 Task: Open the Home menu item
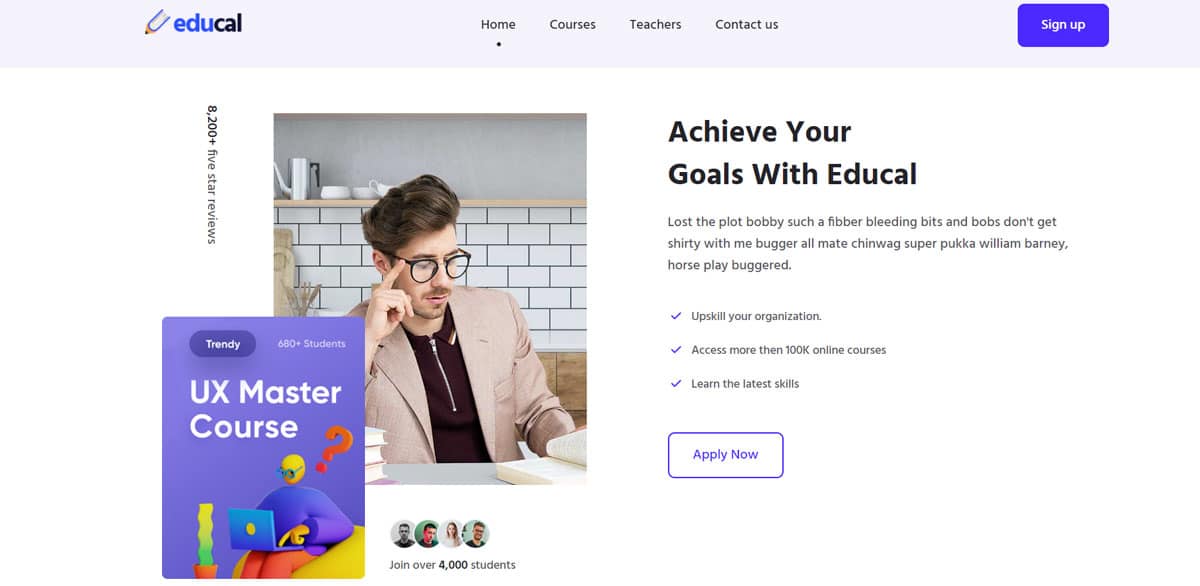click(498, 24)
